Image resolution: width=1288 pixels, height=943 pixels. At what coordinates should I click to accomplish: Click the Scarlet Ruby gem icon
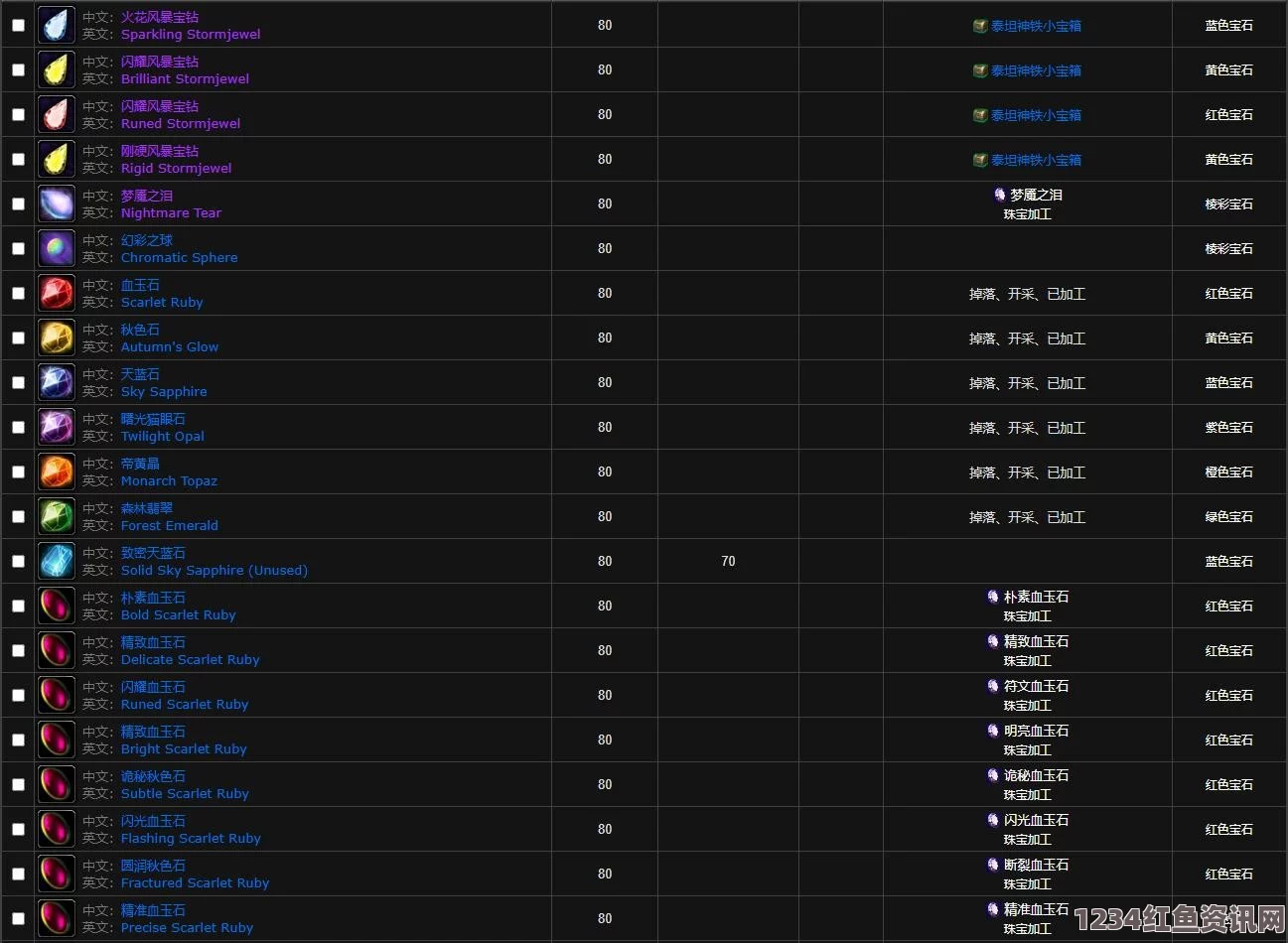coord(57,293)
